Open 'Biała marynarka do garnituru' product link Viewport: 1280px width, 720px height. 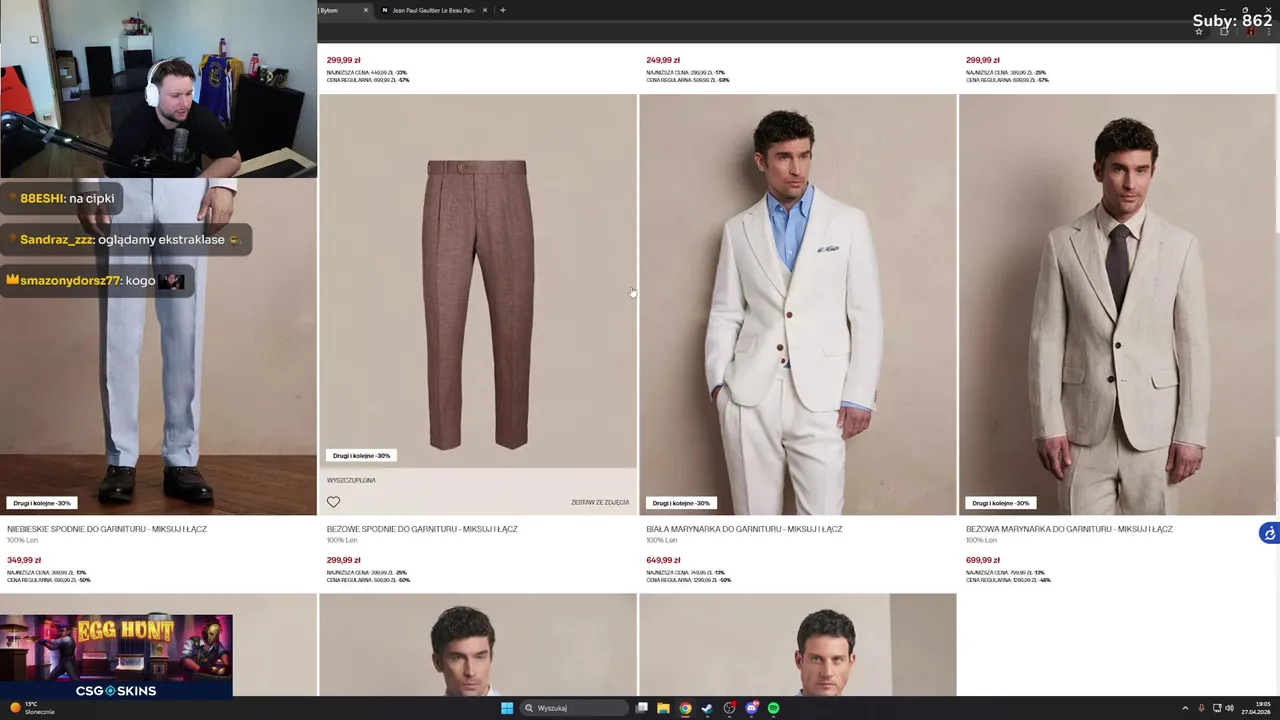pos(744,529)
